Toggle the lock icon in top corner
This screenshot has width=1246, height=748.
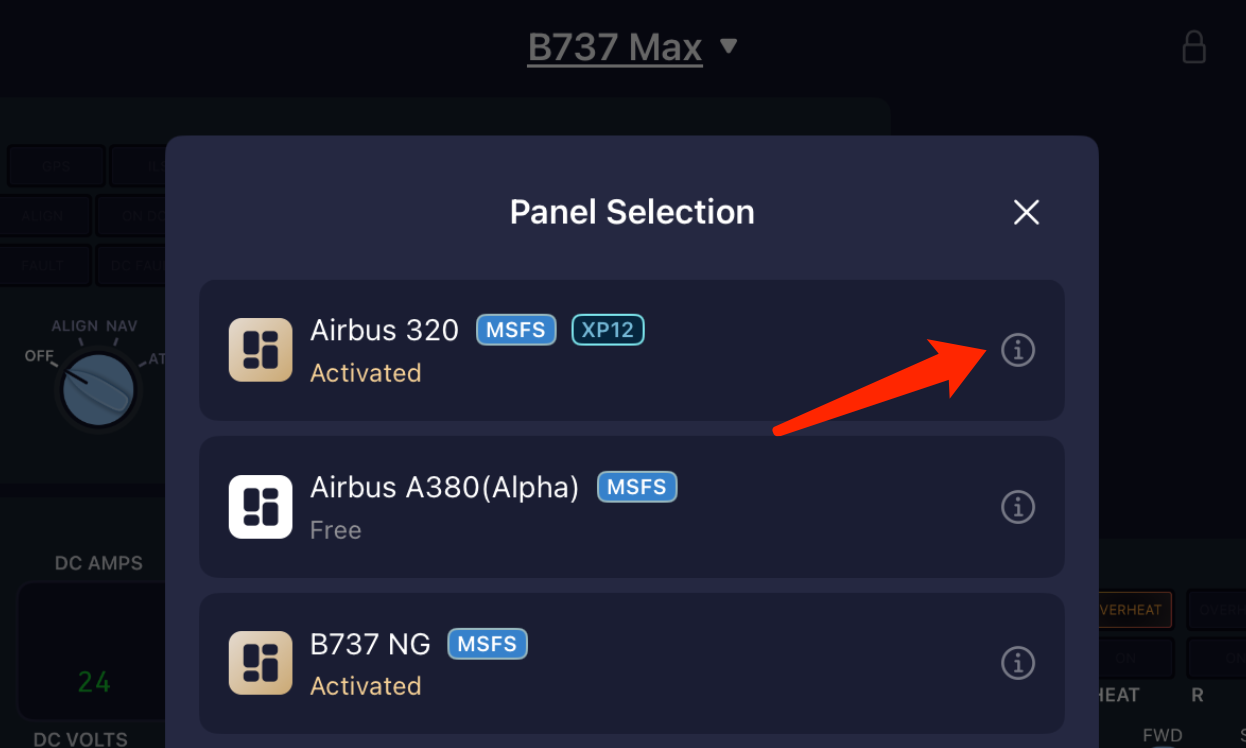[x=1194, y=47]
